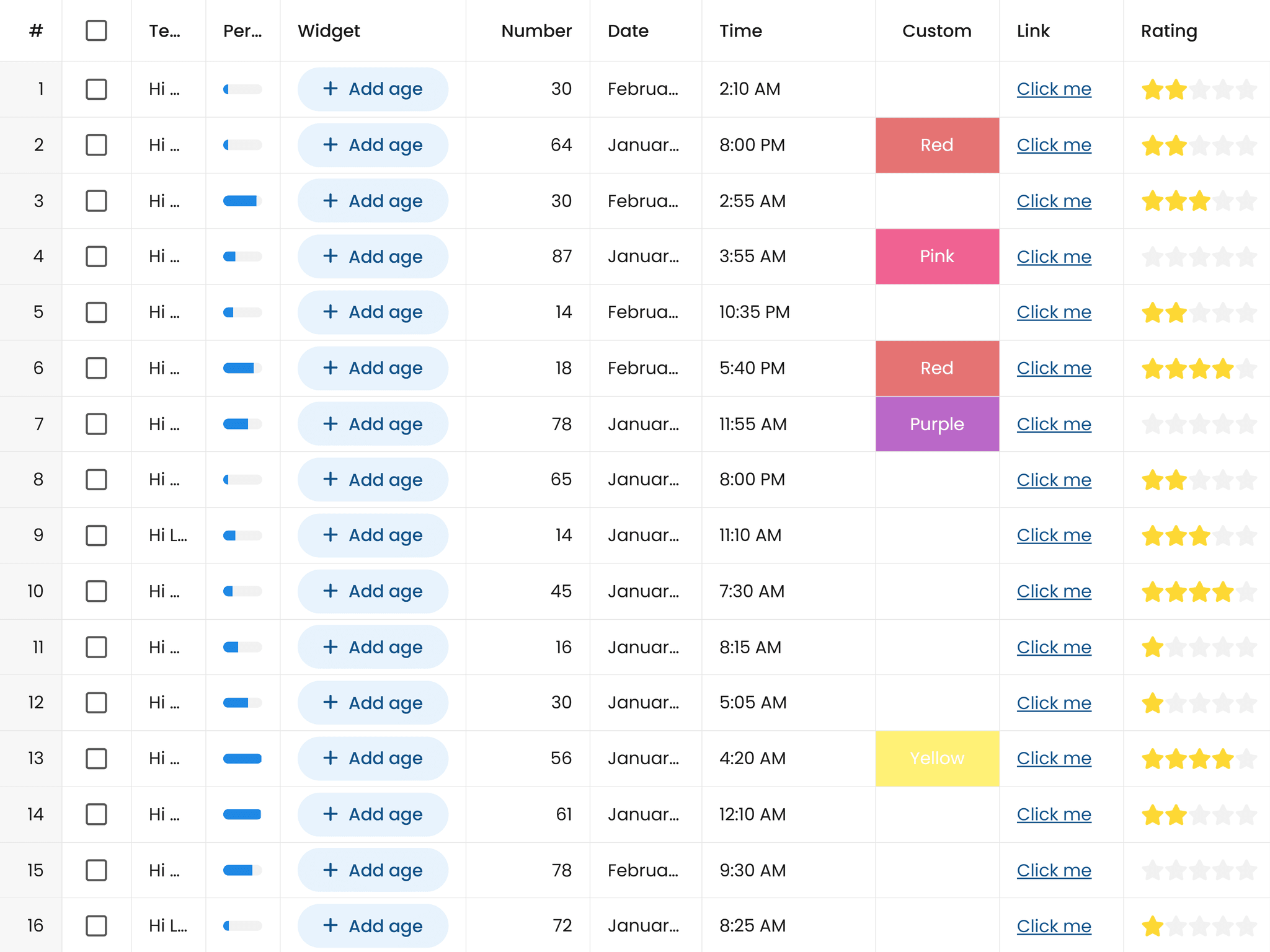
Task: Select the Purple custom swatch in row 7
Action: click(937, 423)
